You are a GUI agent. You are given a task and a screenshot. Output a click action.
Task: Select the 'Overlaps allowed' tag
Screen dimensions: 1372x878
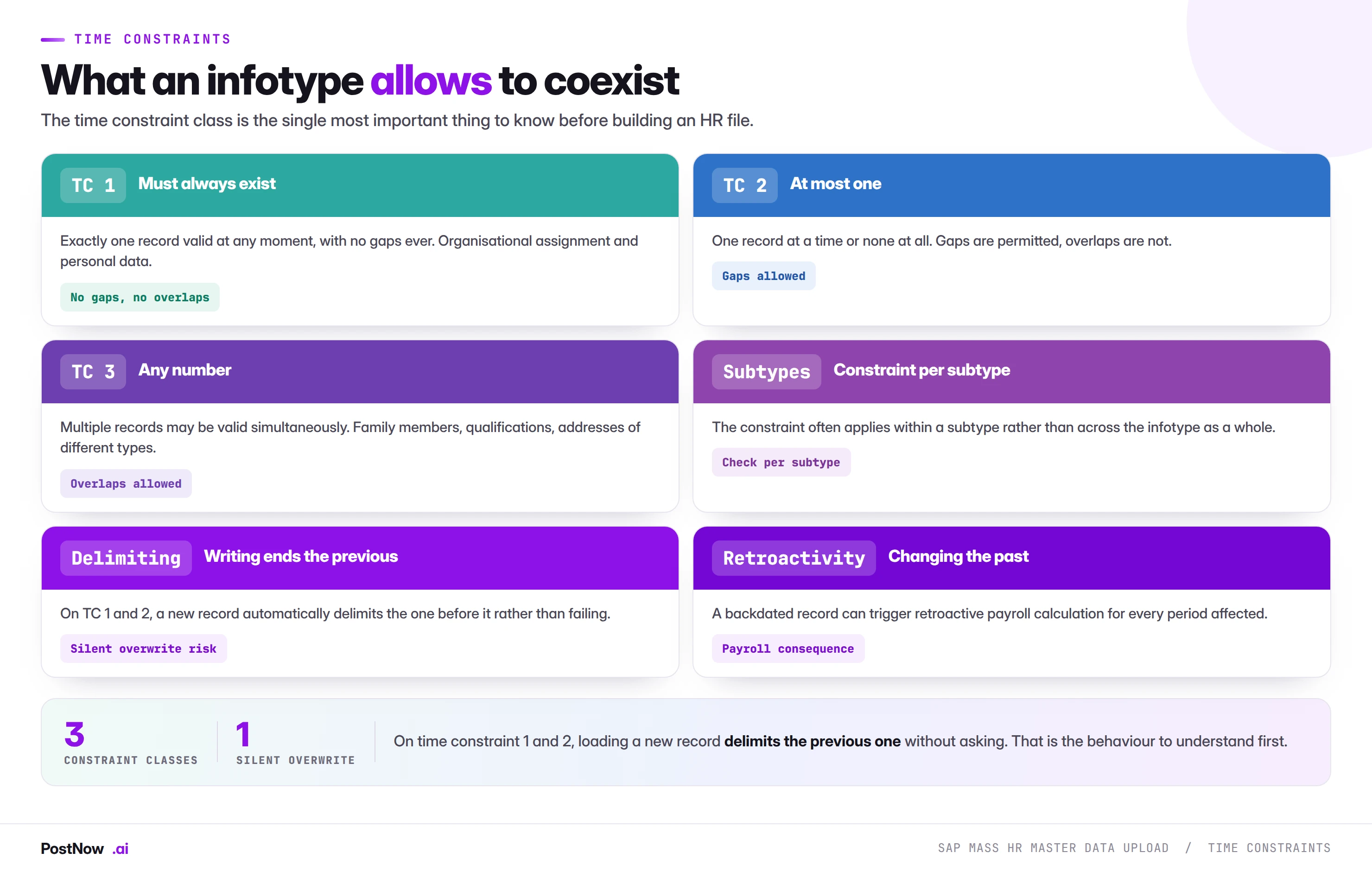point(126,484)
